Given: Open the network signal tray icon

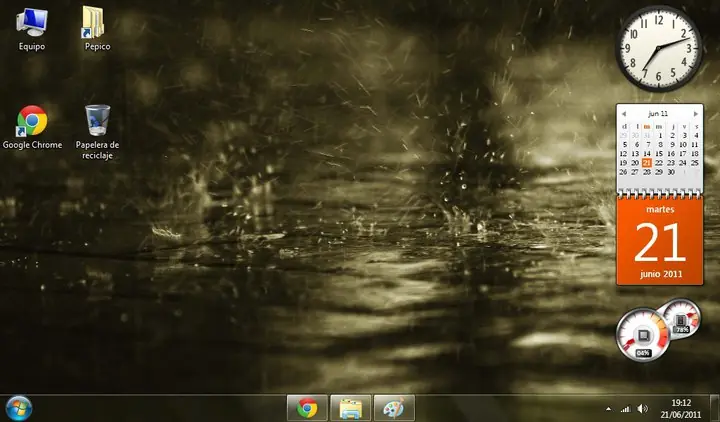Looking at the screenshot, I should click(625, 409).
